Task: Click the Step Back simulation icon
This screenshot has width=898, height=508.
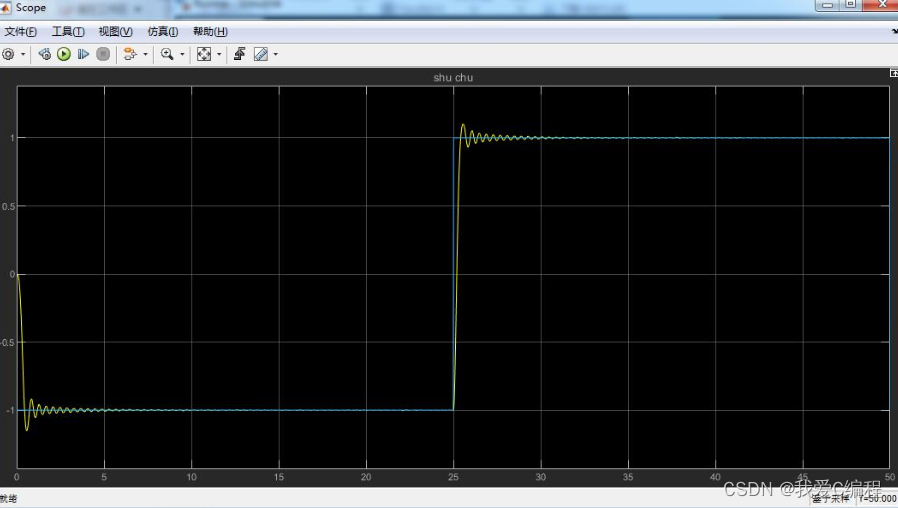Action: click(x=45, y=54)
